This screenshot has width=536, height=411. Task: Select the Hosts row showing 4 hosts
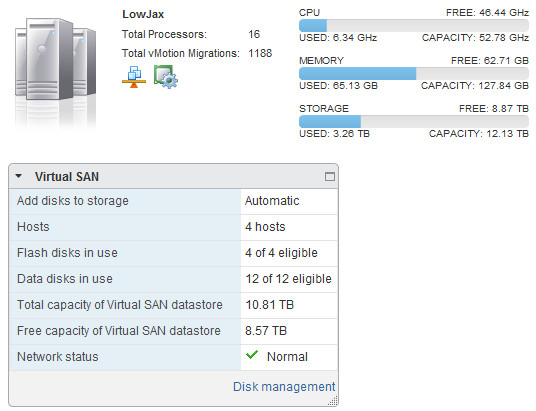tap(173, 227)
